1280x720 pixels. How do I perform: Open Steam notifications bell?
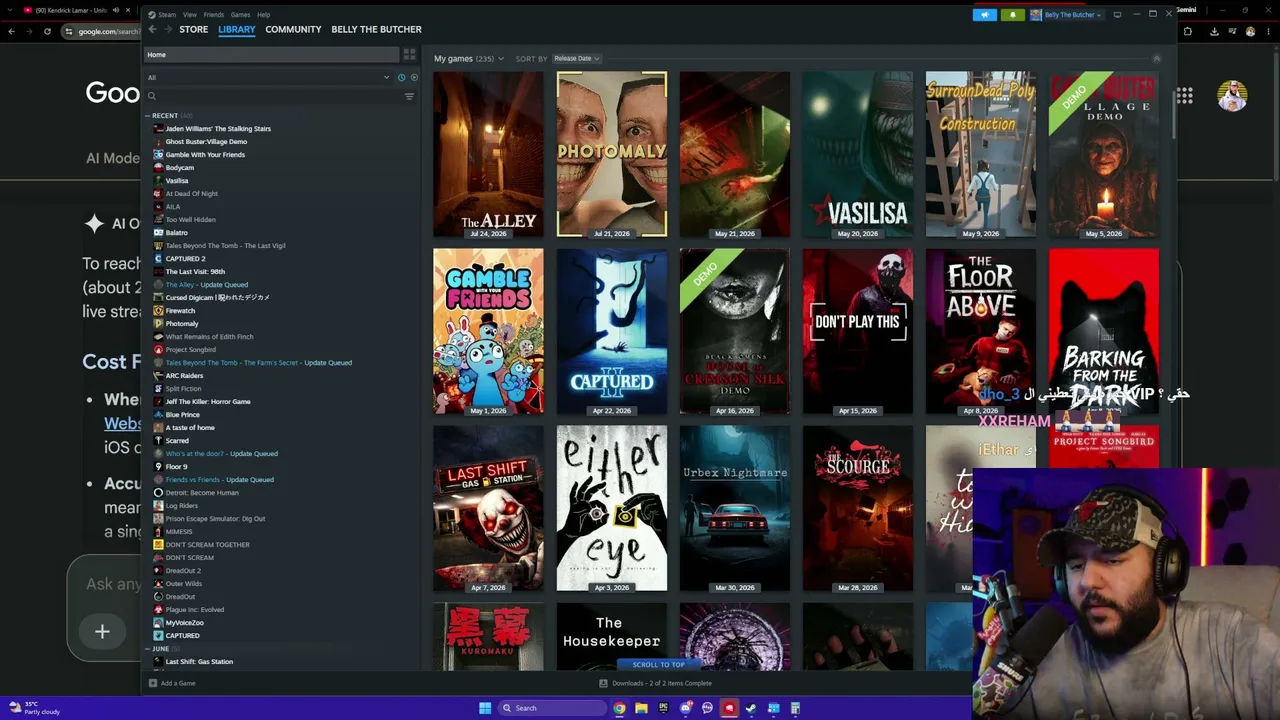[1012, 15]
